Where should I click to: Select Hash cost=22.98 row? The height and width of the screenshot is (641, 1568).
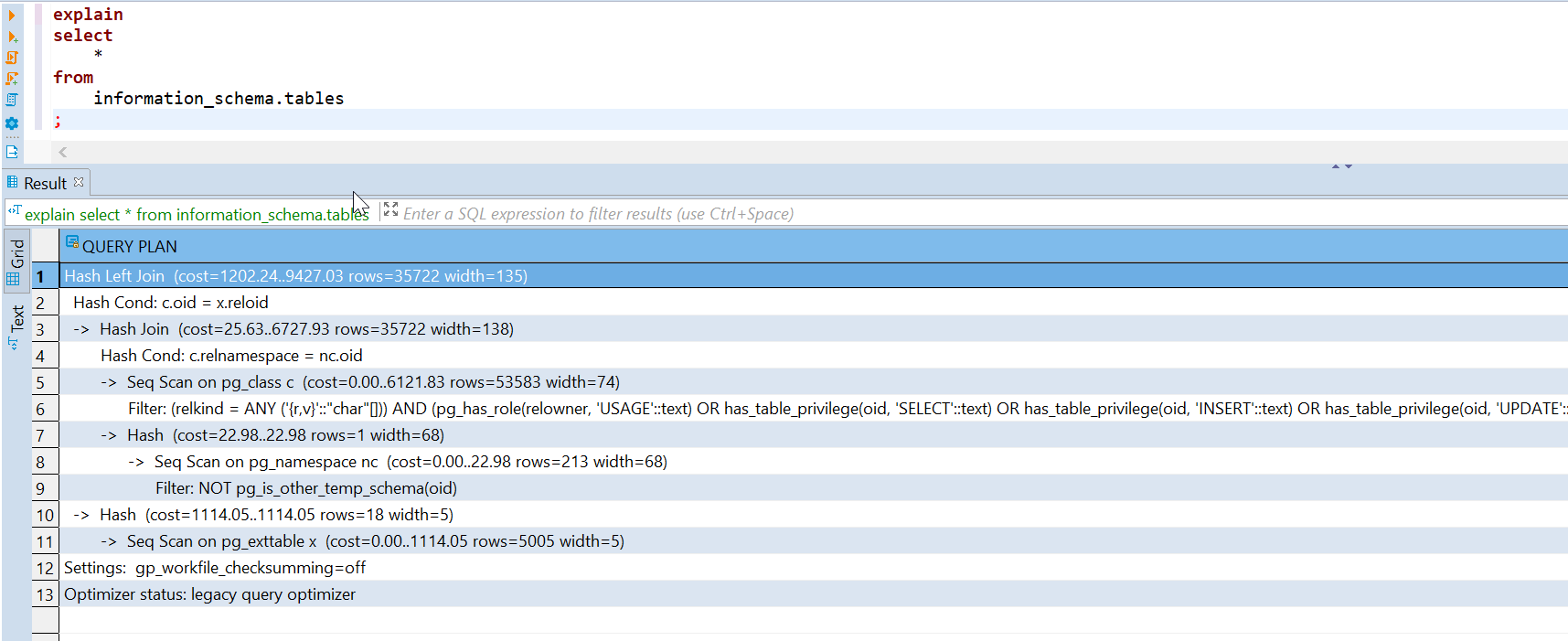pos(814,435)
